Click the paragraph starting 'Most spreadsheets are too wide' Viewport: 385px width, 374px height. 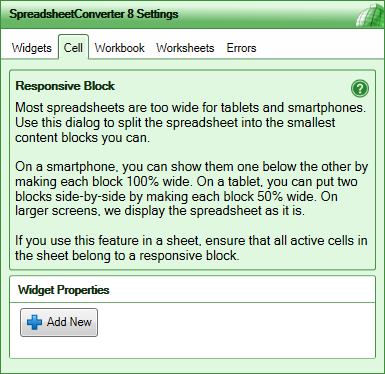[190, 122]
